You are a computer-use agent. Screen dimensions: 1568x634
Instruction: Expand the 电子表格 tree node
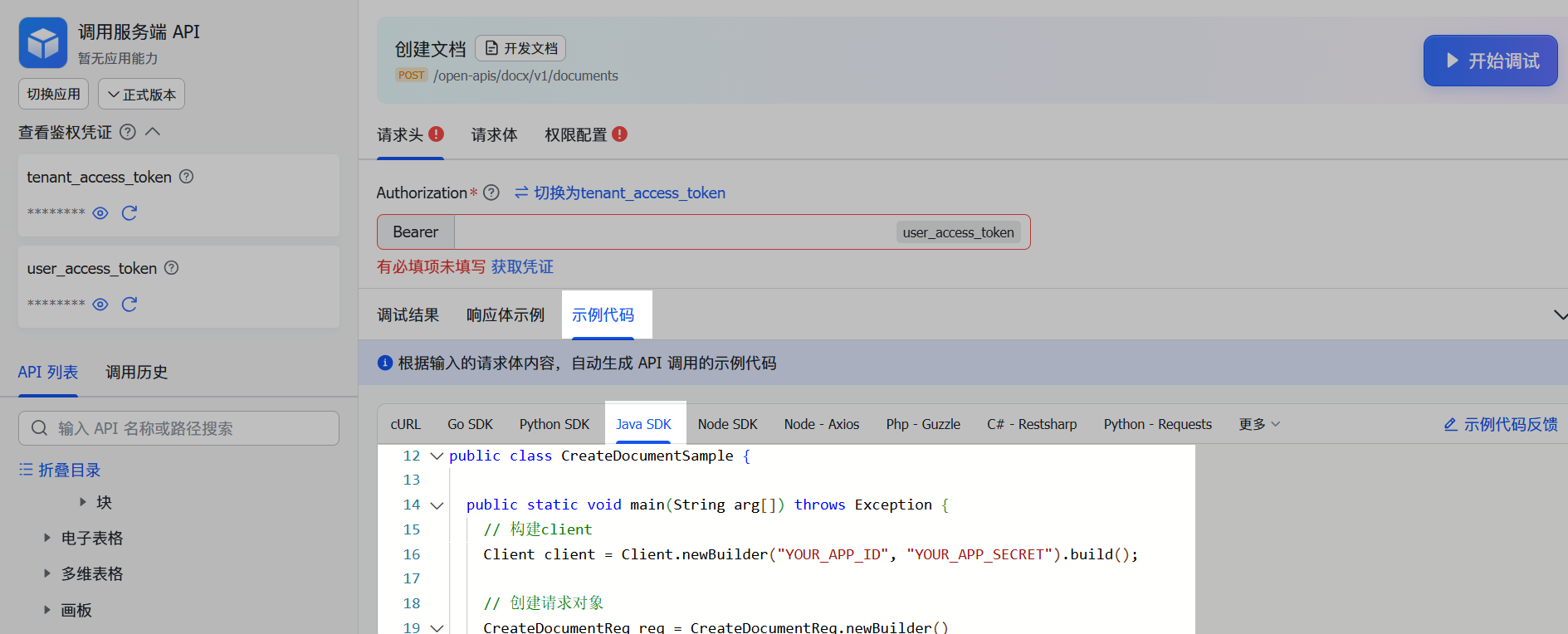click(x=47, y=538)
